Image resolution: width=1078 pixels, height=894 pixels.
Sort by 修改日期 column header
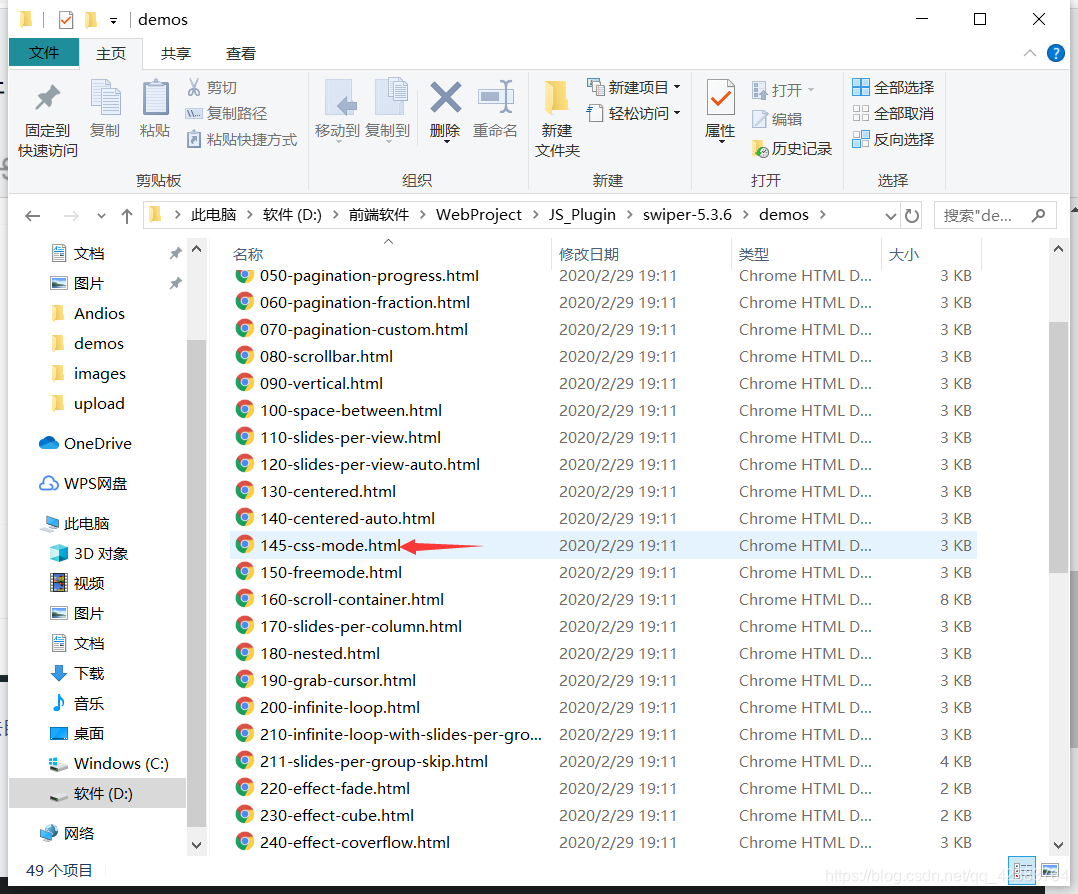(641, 254)
